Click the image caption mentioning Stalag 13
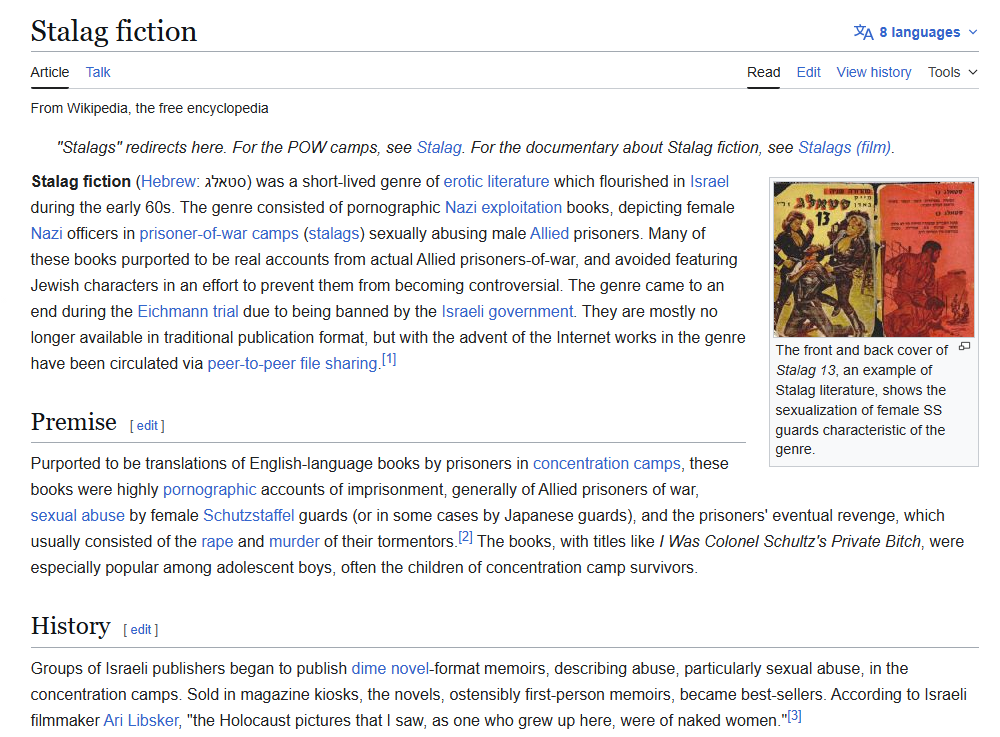The height and width of the screenshot is (737, 1000). click(x=861, y=400)
